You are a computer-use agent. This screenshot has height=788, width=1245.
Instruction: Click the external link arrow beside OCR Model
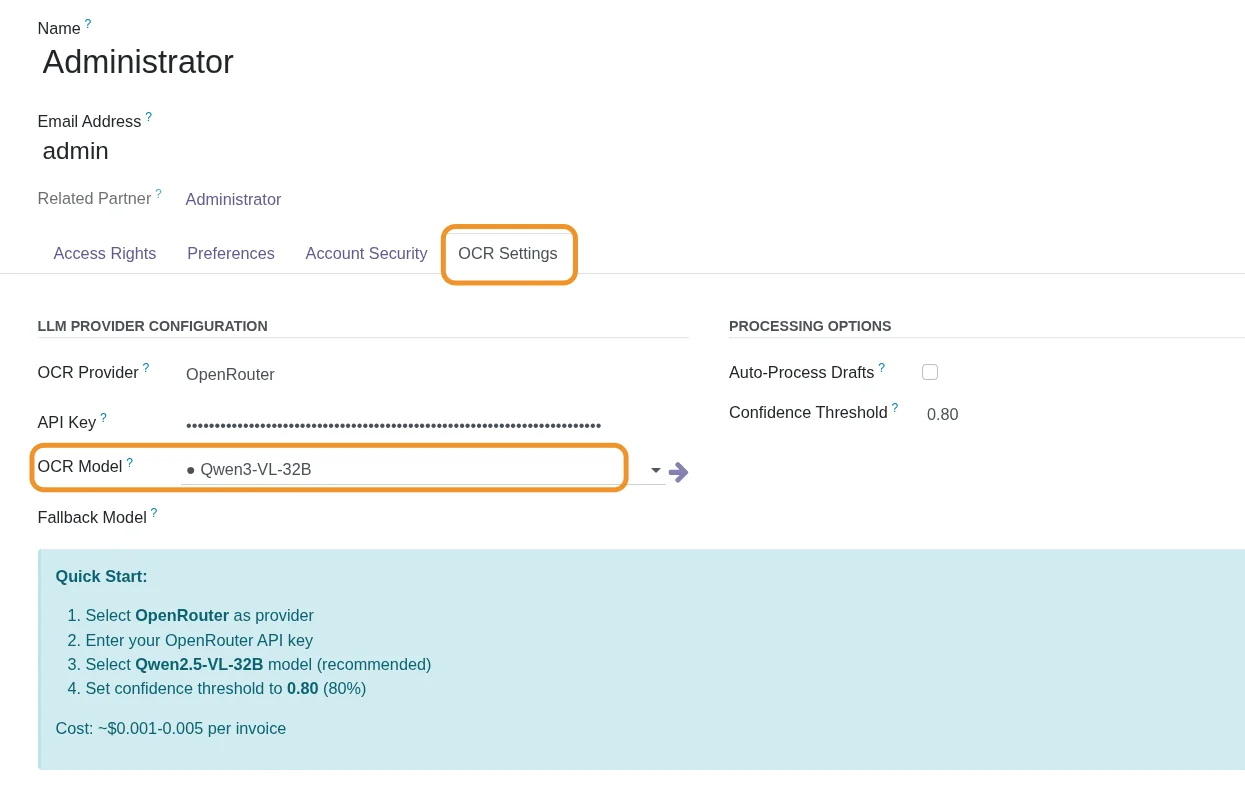[x=679, y=472]
